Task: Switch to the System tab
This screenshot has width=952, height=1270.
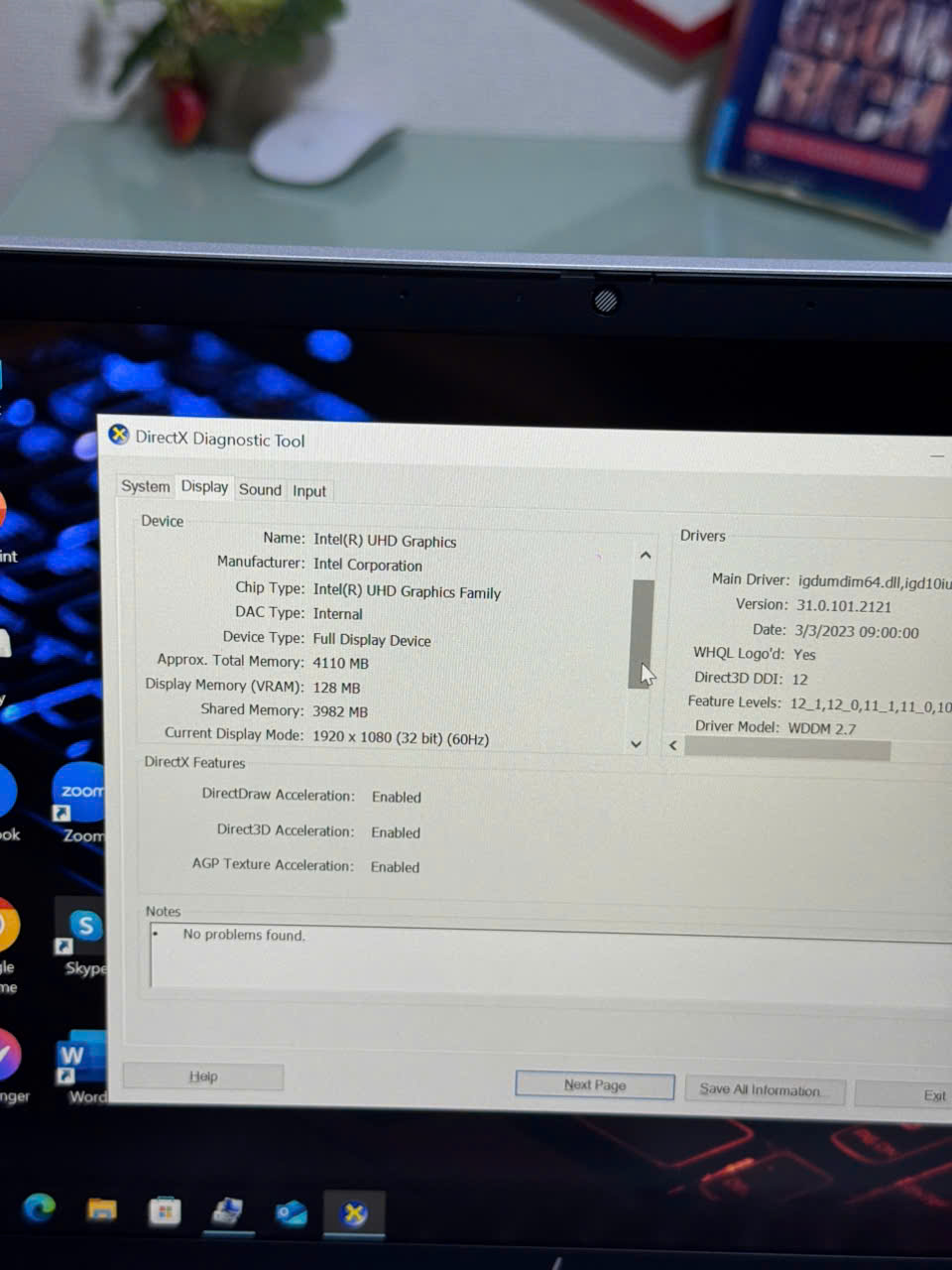Action: pos(146,486)
